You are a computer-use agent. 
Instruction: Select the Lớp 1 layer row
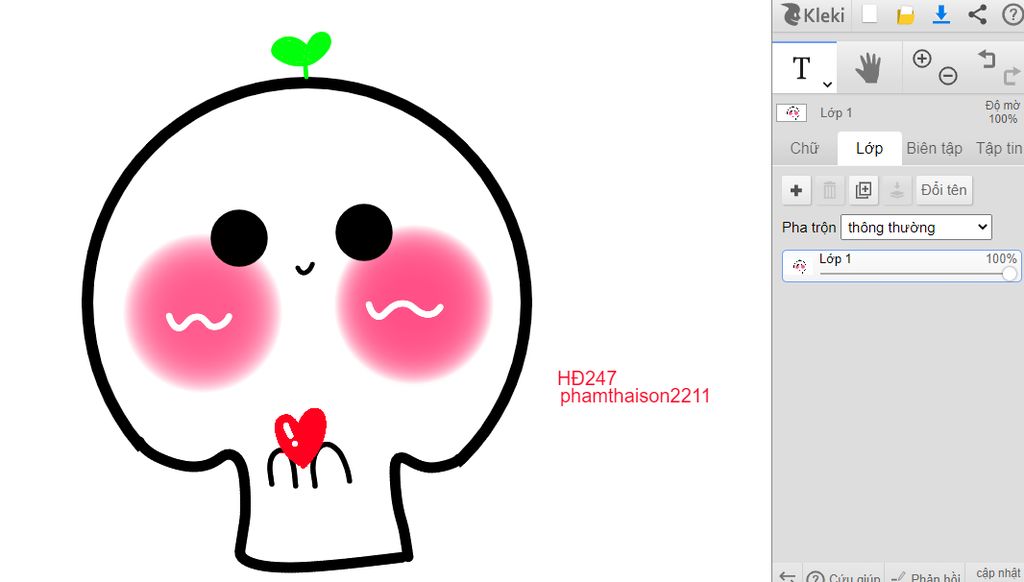901,266
